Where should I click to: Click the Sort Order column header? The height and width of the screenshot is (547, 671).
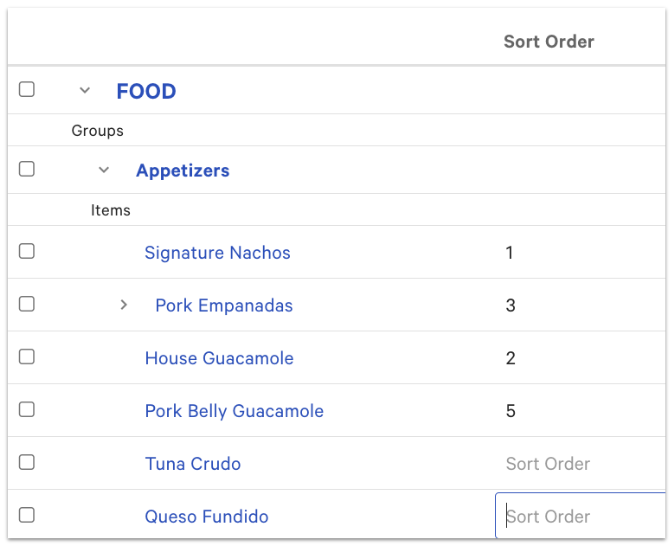pyautogui.click(x=548, y=42)
